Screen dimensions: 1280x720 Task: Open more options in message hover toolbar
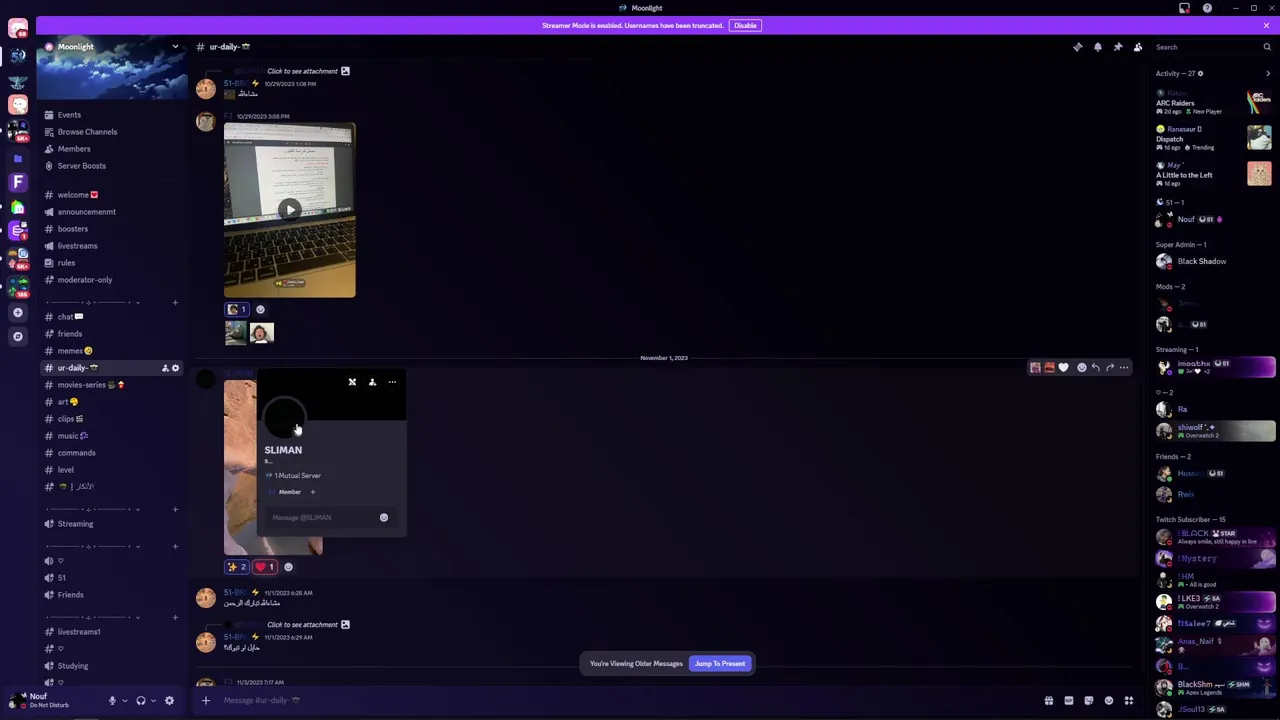(1124, 368)
